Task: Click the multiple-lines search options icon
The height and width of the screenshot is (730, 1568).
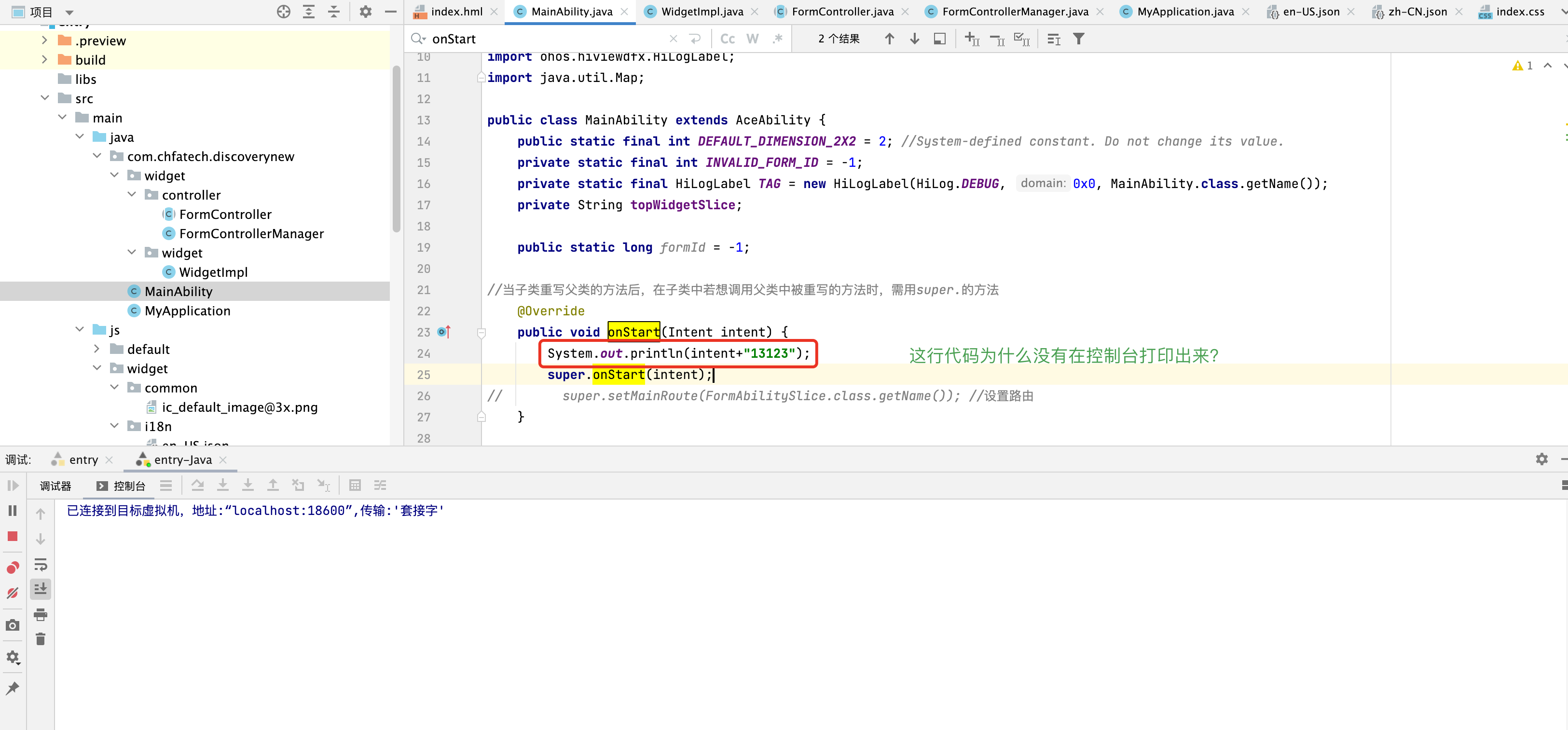Action: click(x=1054, y=40)
